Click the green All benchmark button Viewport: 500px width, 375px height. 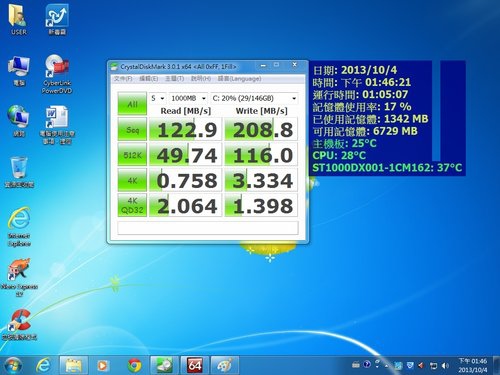[132, 104]
